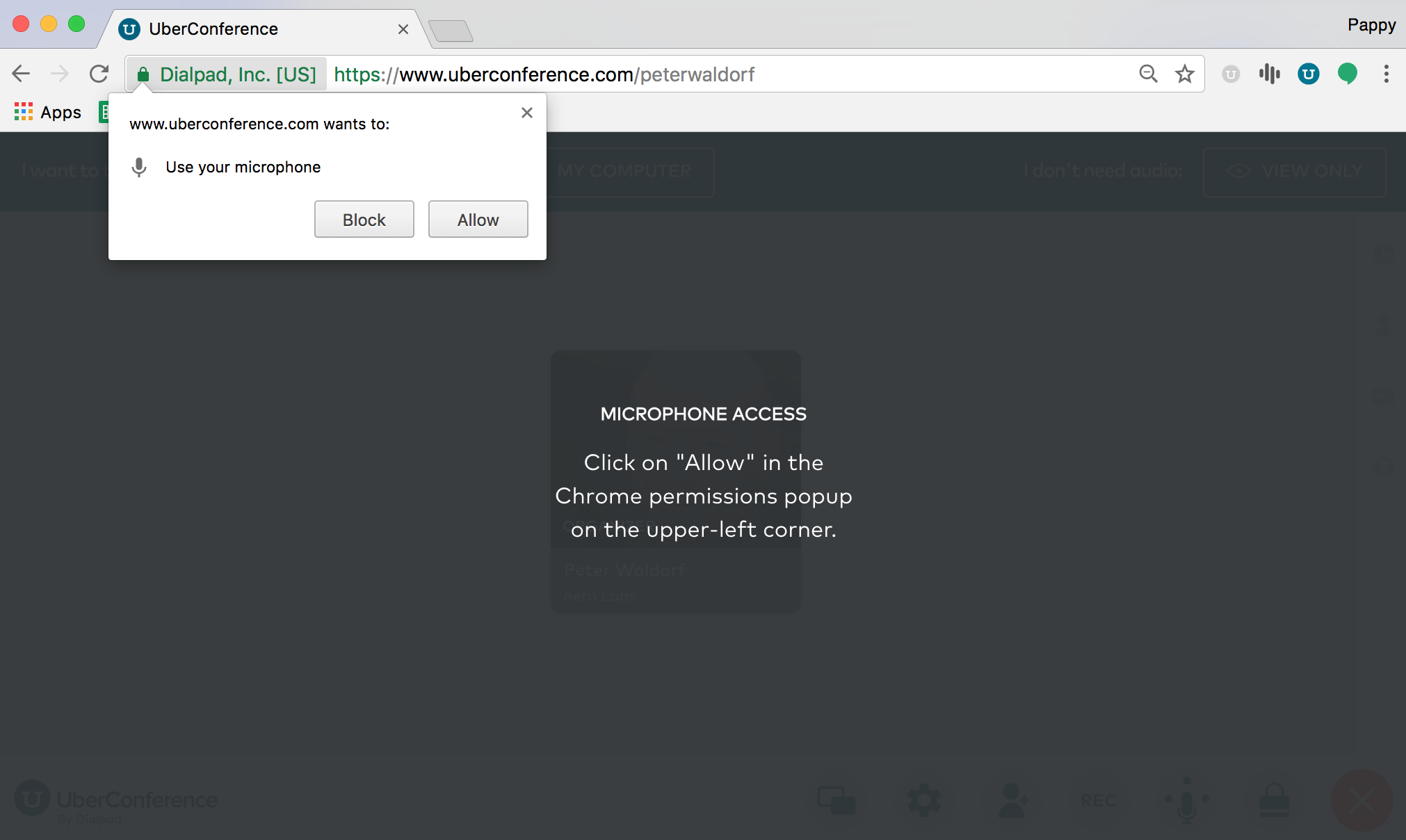Select the UberConference browser tab
Viewport: 1406px width, 840px height.
pos(243,29)
